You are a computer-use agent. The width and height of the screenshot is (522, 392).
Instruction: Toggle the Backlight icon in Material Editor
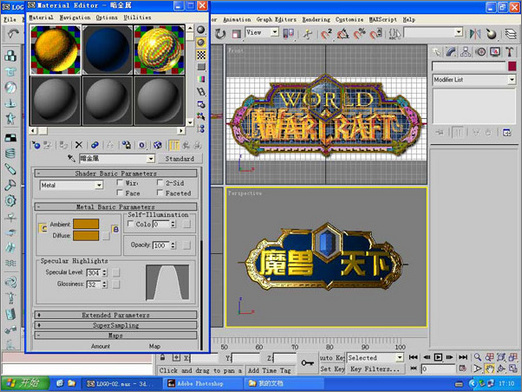pyautogui.click(x=201, y=42)
